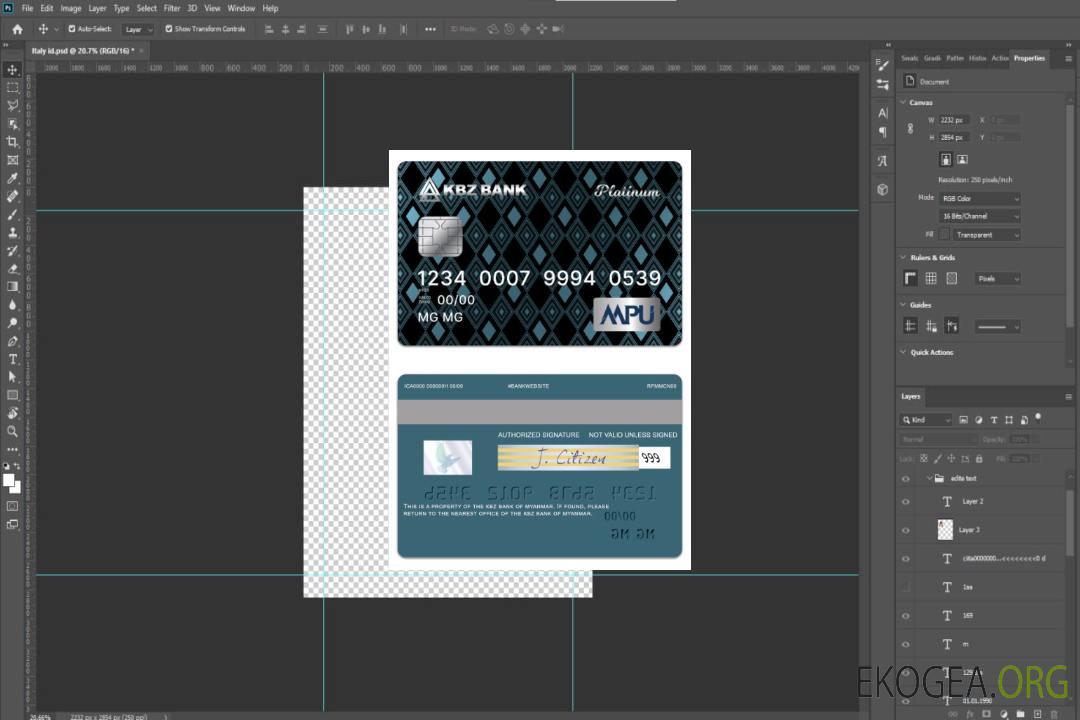Select the Horizontal Type tool

point(12,359)
